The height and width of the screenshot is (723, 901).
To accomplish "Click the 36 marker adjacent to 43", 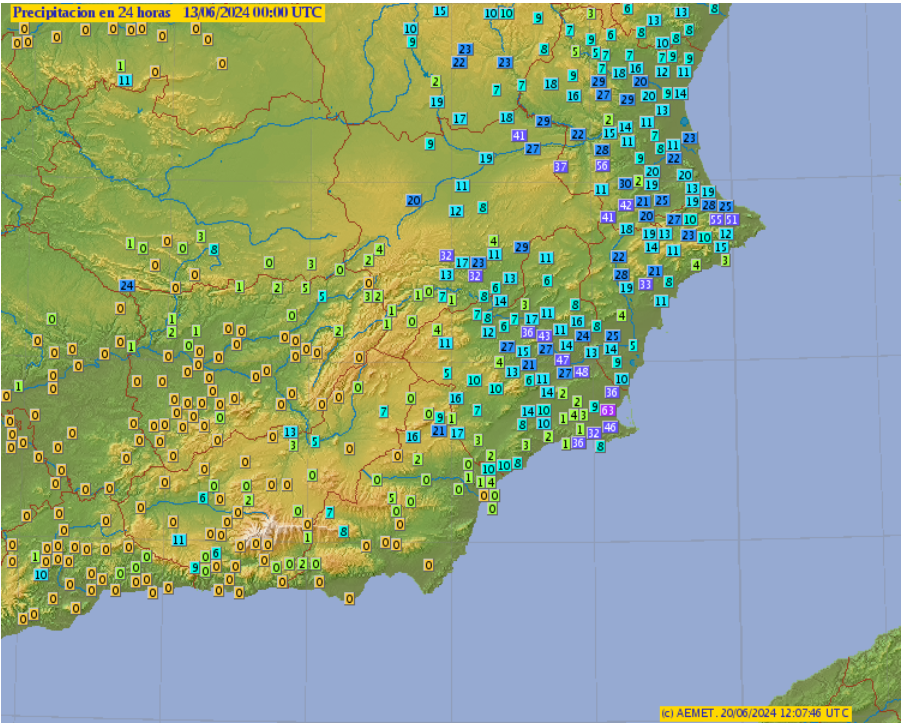I will pyautogui.click(x=528, y=332).
